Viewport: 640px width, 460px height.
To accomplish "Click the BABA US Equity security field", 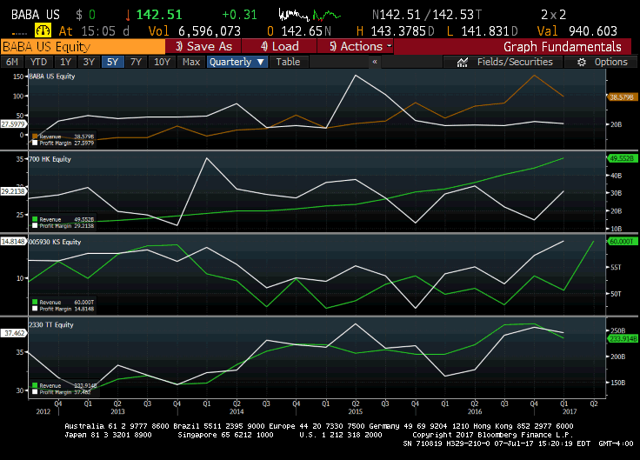I will [83, 47].
